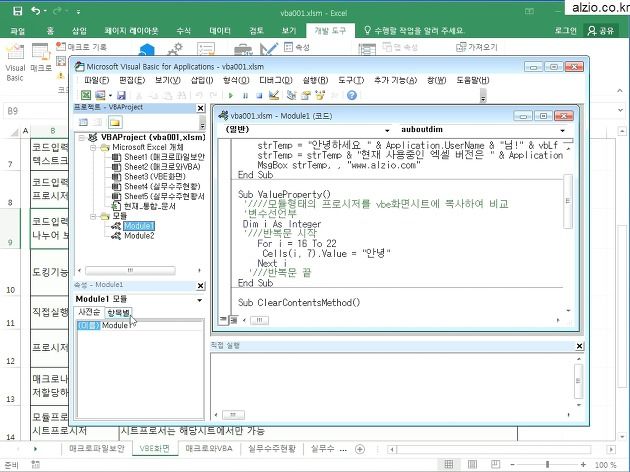Click the blue Help question mark icon
Viewport: 630px width, 472px height.
point(352,95)
